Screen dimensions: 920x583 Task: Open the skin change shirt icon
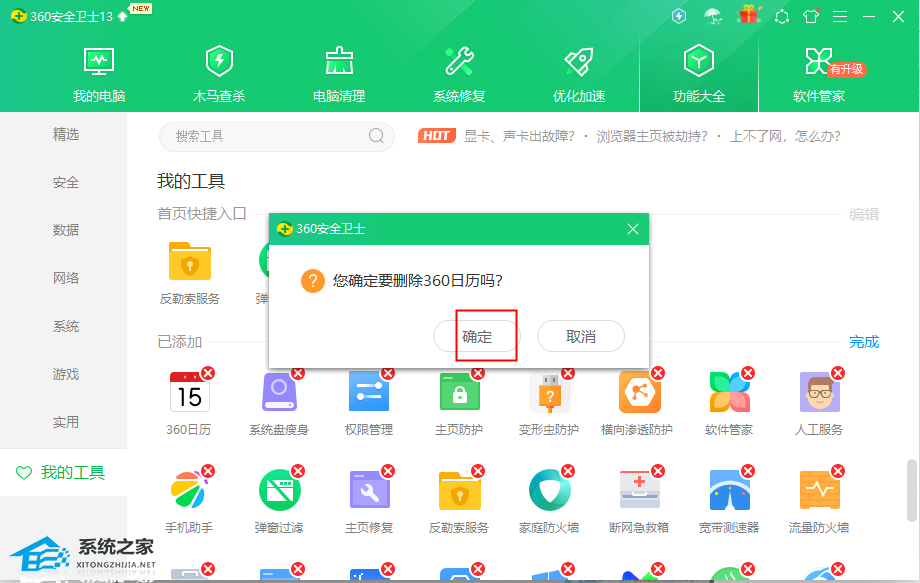810,16
